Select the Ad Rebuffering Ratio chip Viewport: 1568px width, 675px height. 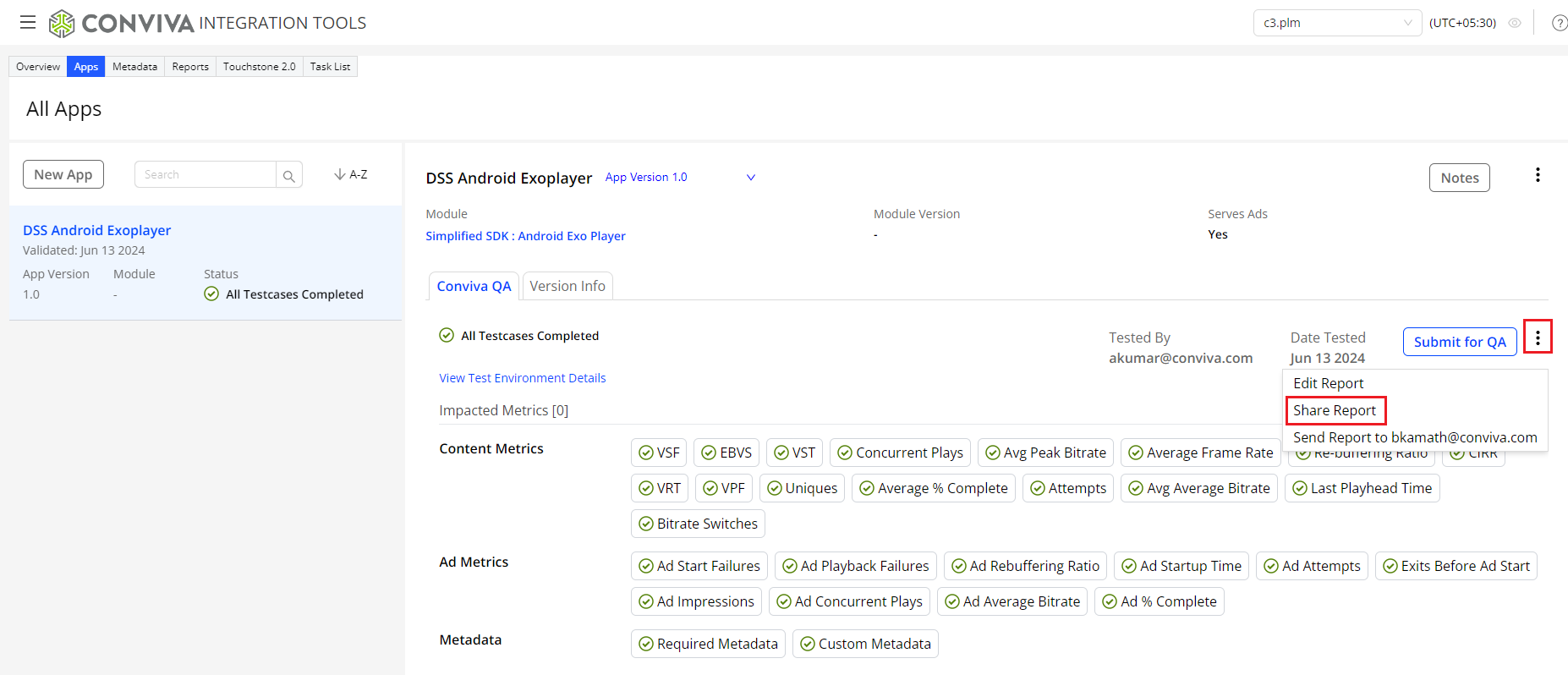1025,566
